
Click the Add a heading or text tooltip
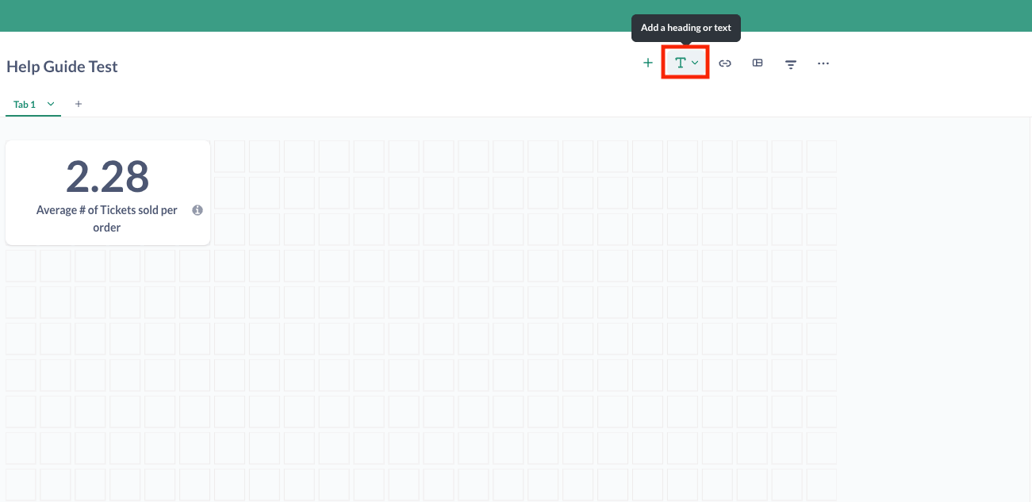(685, 28)
